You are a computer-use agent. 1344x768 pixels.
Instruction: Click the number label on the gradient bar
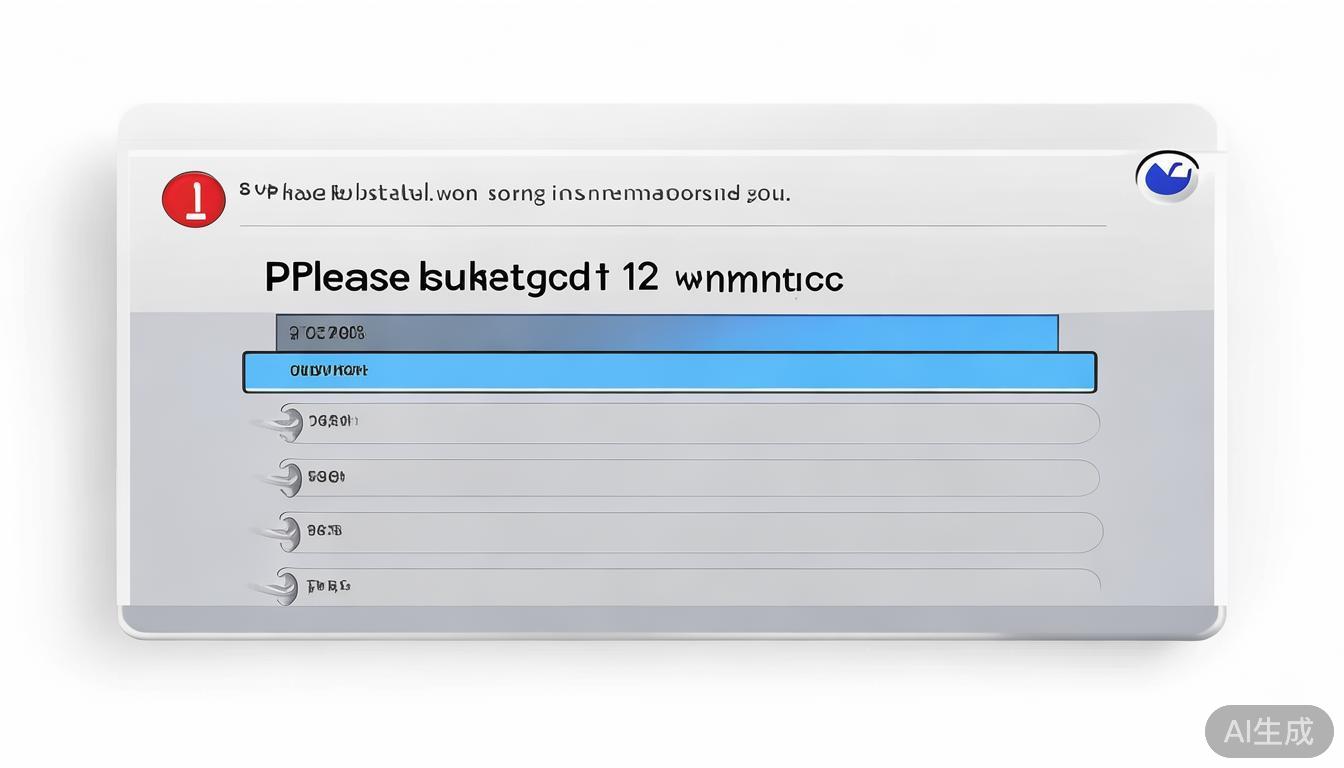327,332
